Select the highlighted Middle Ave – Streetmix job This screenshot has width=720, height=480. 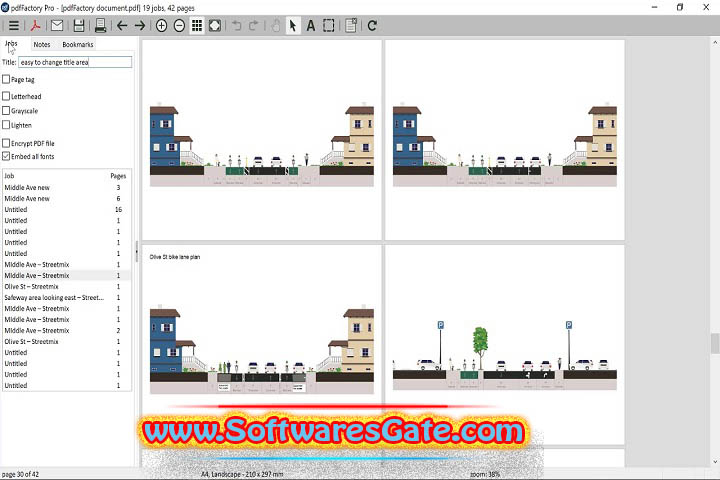(x=67, y=276)
